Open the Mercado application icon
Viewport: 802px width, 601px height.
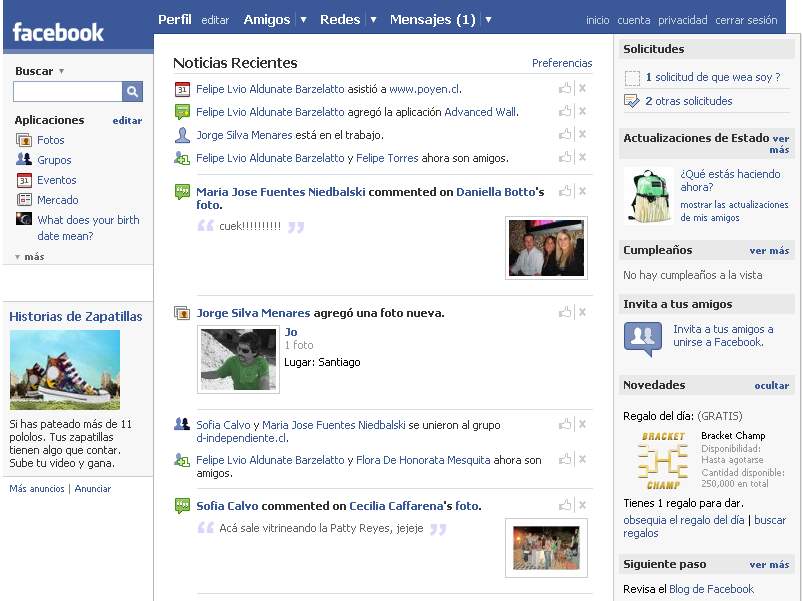[24, 199]
